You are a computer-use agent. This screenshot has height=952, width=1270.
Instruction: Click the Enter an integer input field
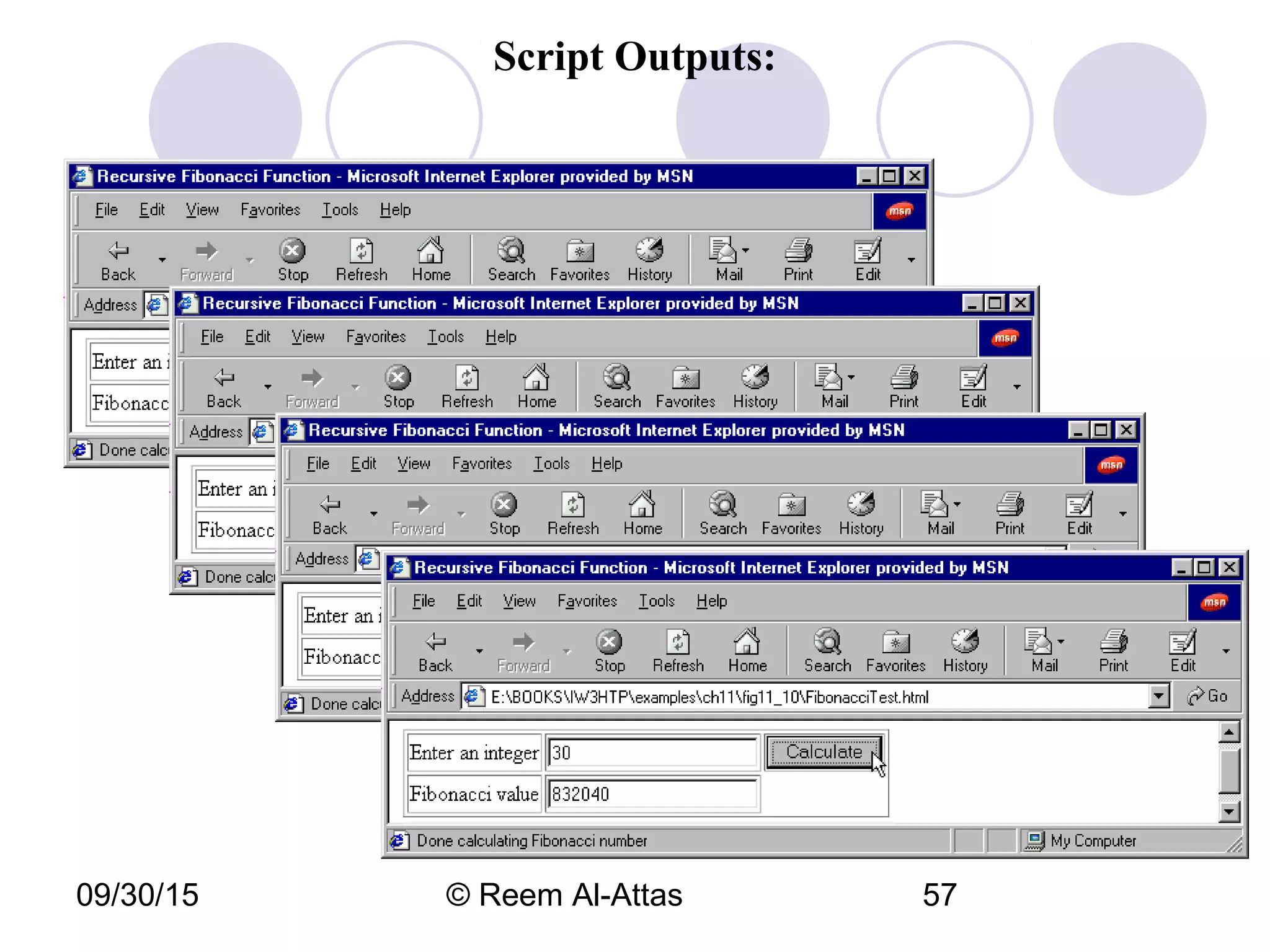coord(652,752)
